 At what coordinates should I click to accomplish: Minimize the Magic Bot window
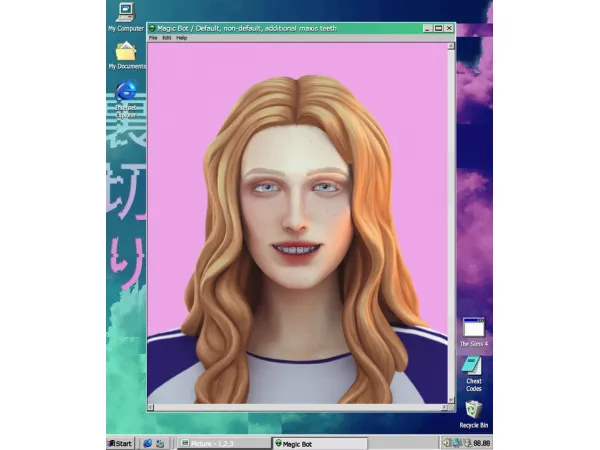point(428,28)
